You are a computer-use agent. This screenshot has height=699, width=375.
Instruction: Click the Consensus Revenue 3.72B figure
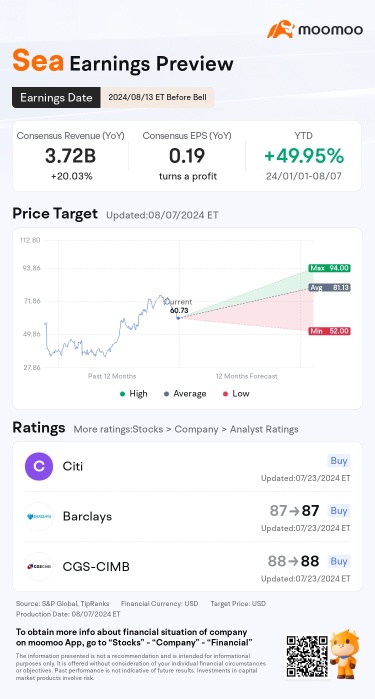click(70, 156)
